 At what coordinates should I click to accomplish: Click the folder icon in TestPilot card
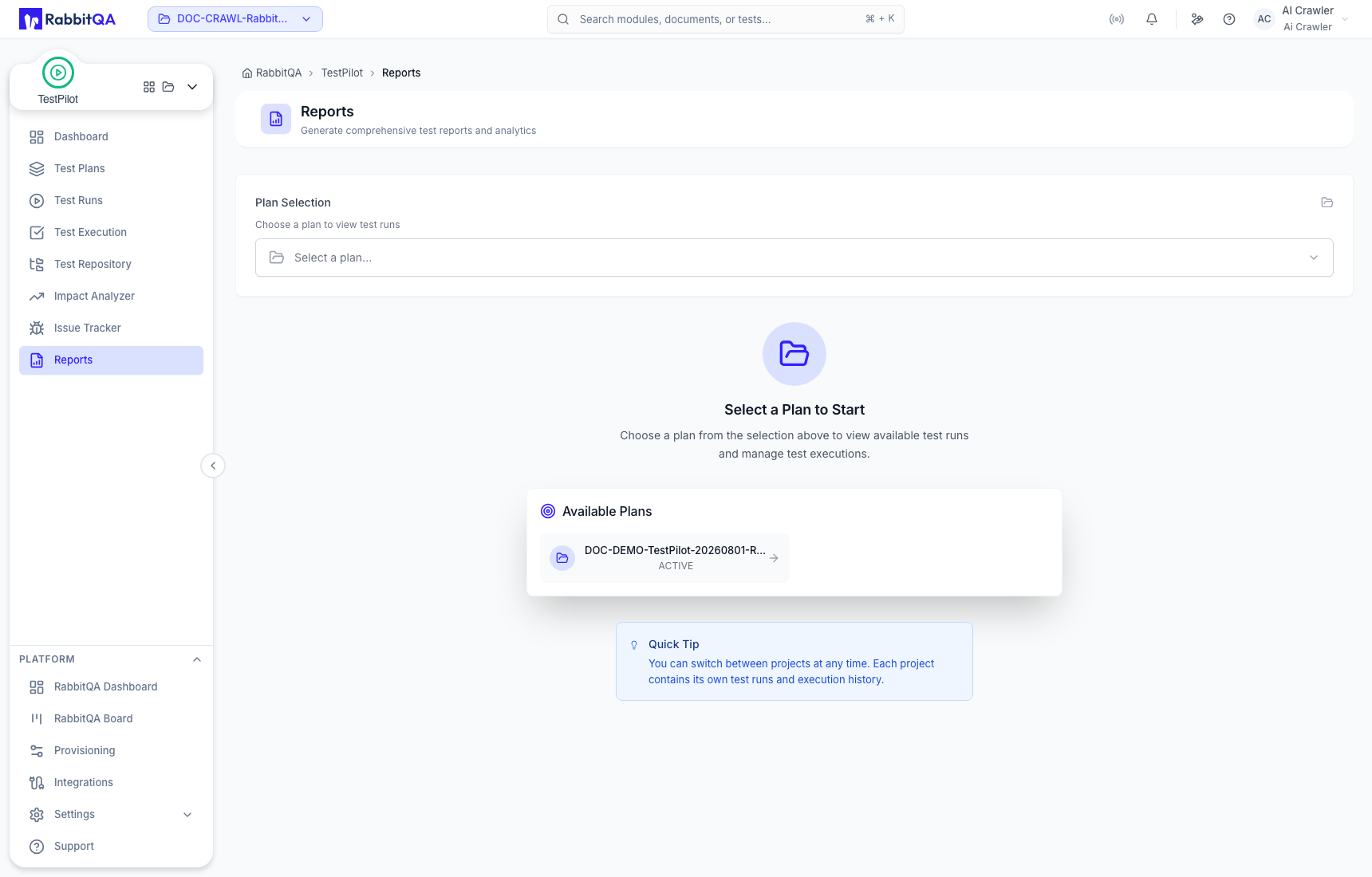[x=168, y=87]
